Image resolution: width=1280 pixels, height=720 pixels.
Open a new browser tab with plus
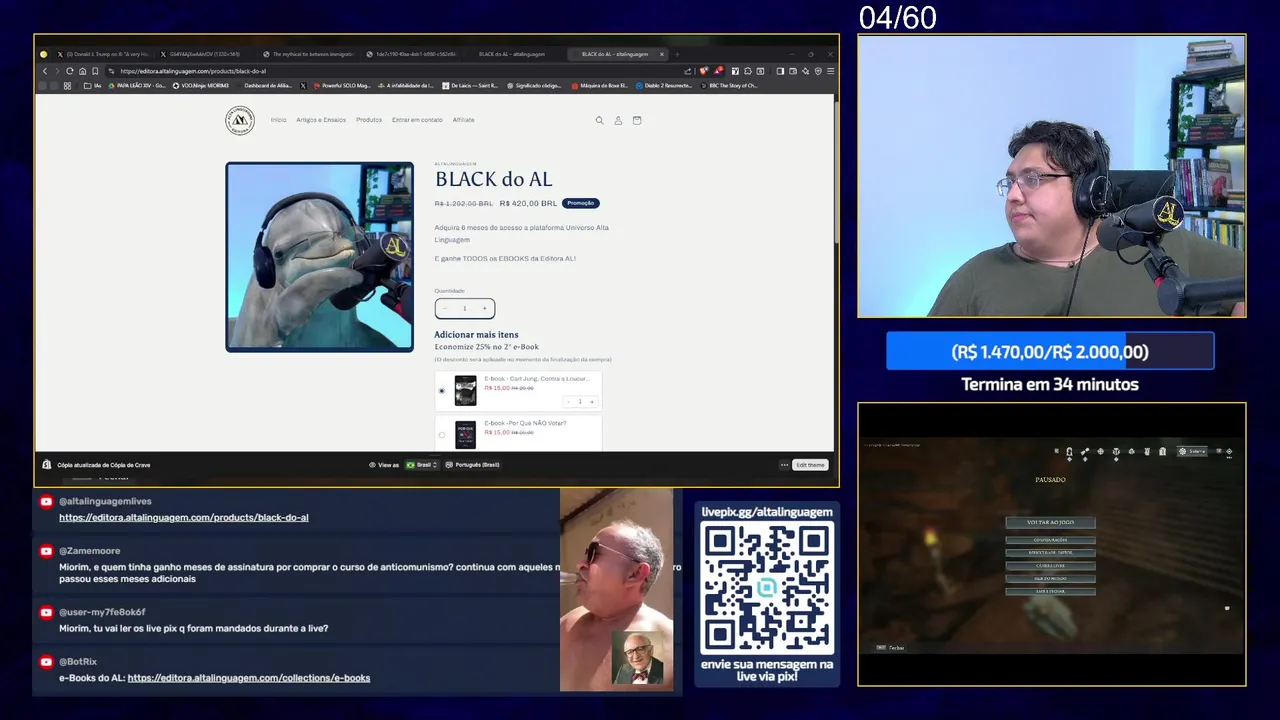pyautogui.click(x=677, y=54)
